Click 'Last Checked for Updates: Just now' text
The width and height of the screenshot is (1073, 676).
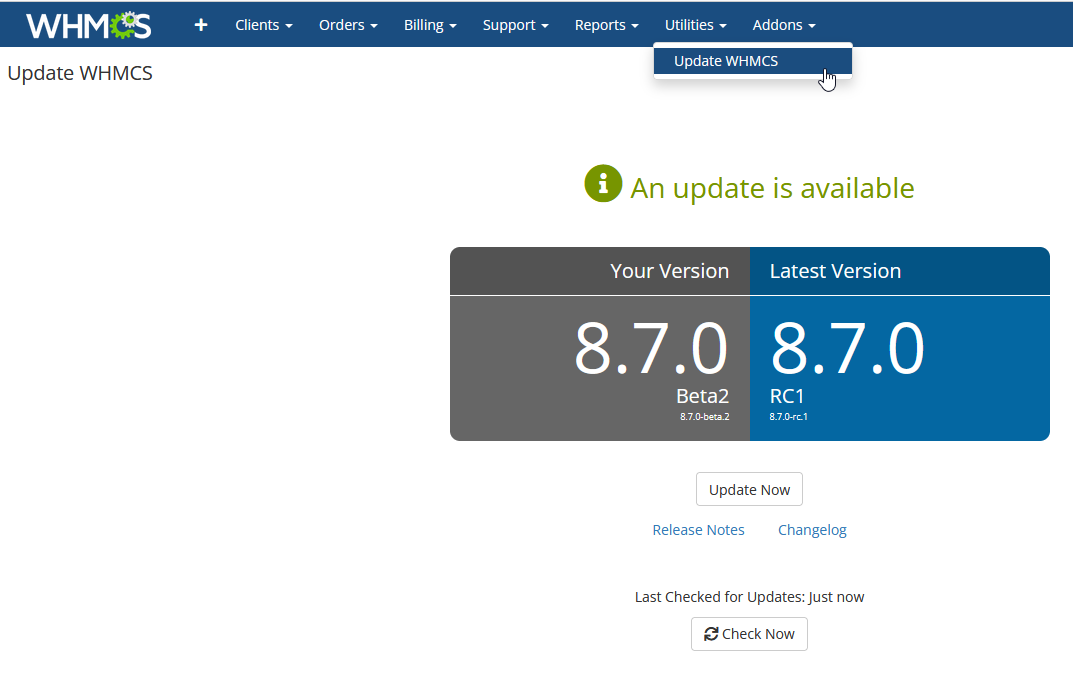tap(749, 597)
